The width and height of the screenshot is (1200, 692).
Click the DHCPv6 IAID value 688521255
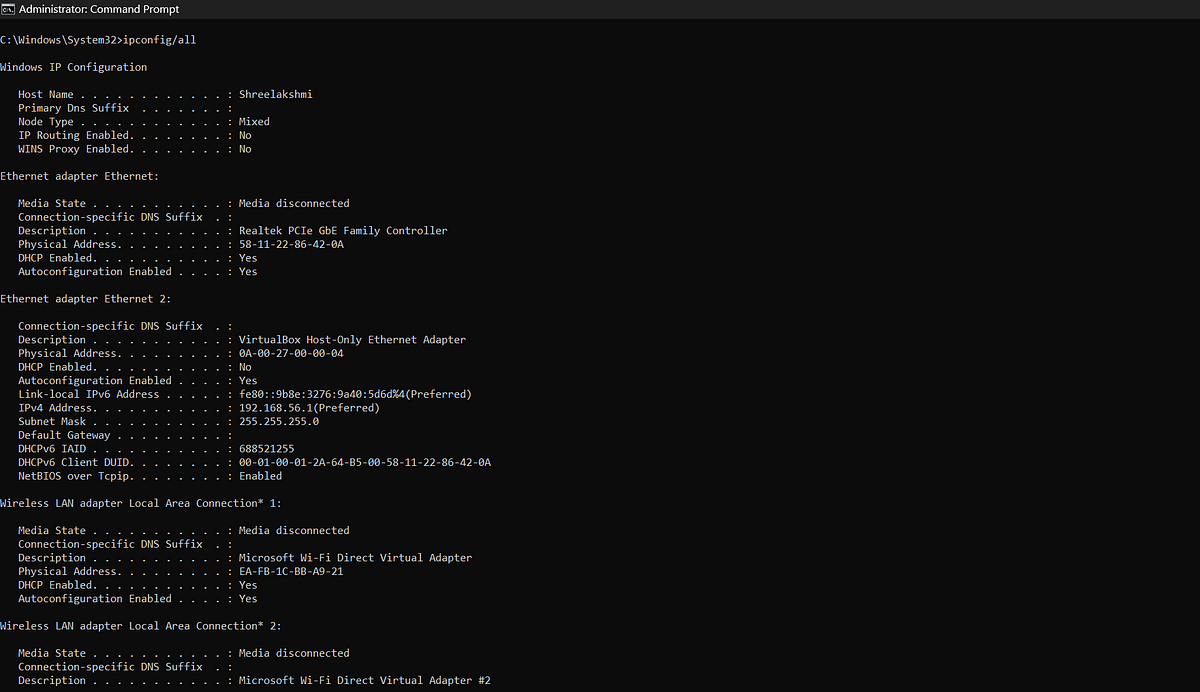click(266, 448)
